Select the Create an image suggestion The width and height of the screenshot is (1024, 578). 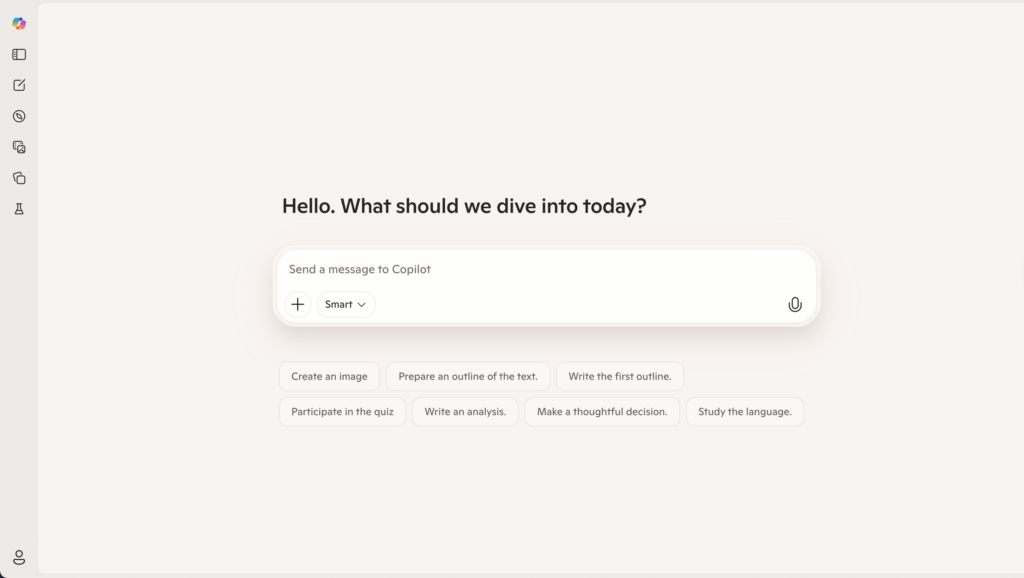pyautogui.click(x=329, y=376)
